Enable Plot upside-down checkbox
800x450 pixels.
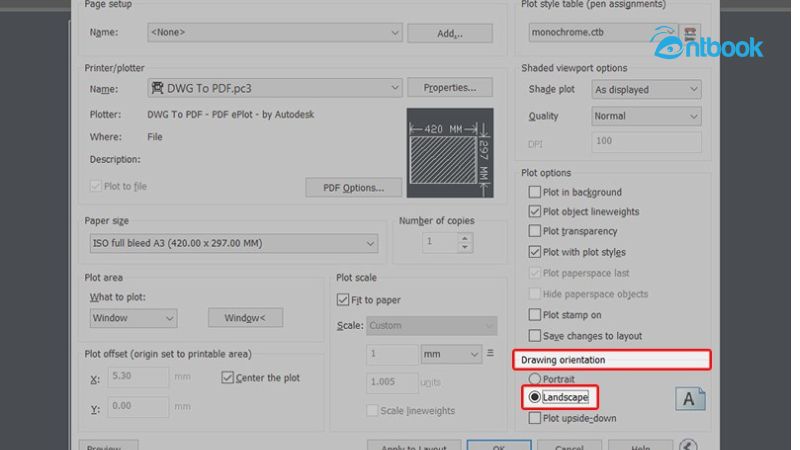[534, 418]
